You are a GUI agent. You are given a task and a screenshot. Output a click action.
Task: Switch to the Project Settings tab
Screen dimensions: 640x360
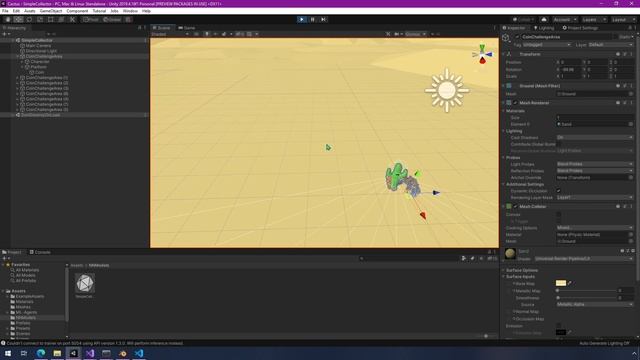pos(580,28)
